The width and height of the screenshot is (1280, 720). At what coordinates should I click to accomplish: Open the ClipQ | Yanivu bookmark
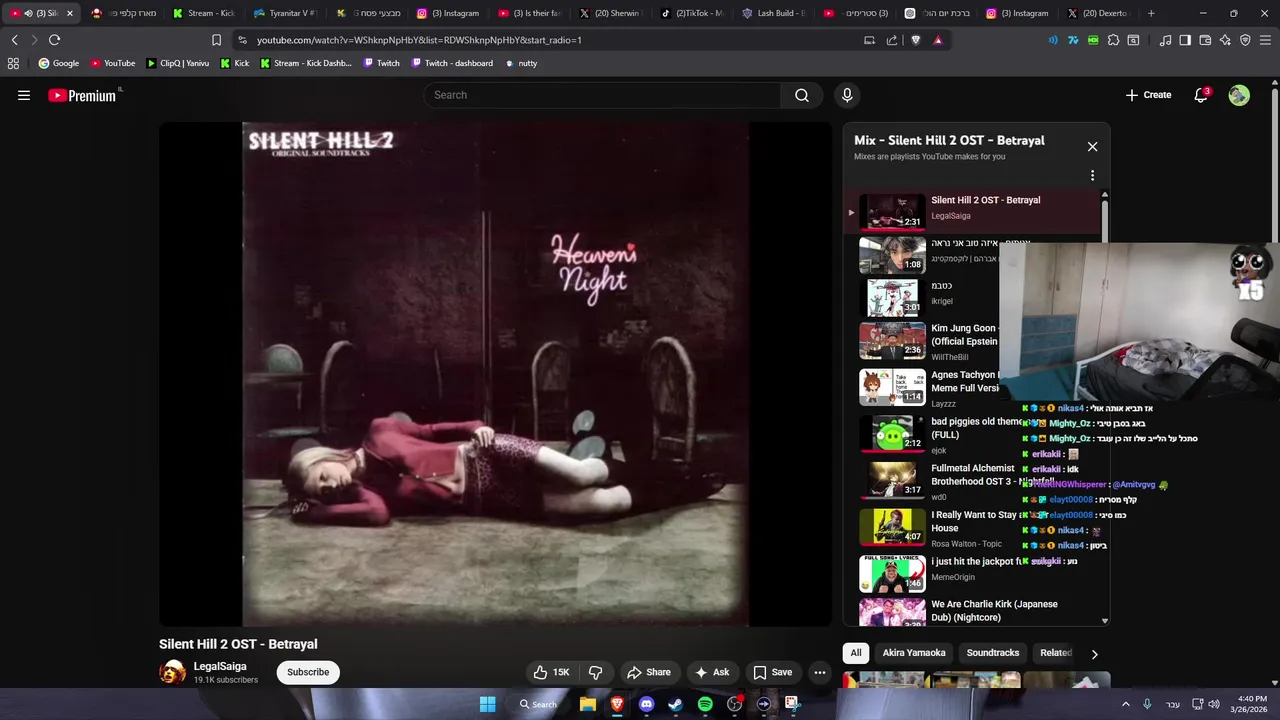(177, 63)
